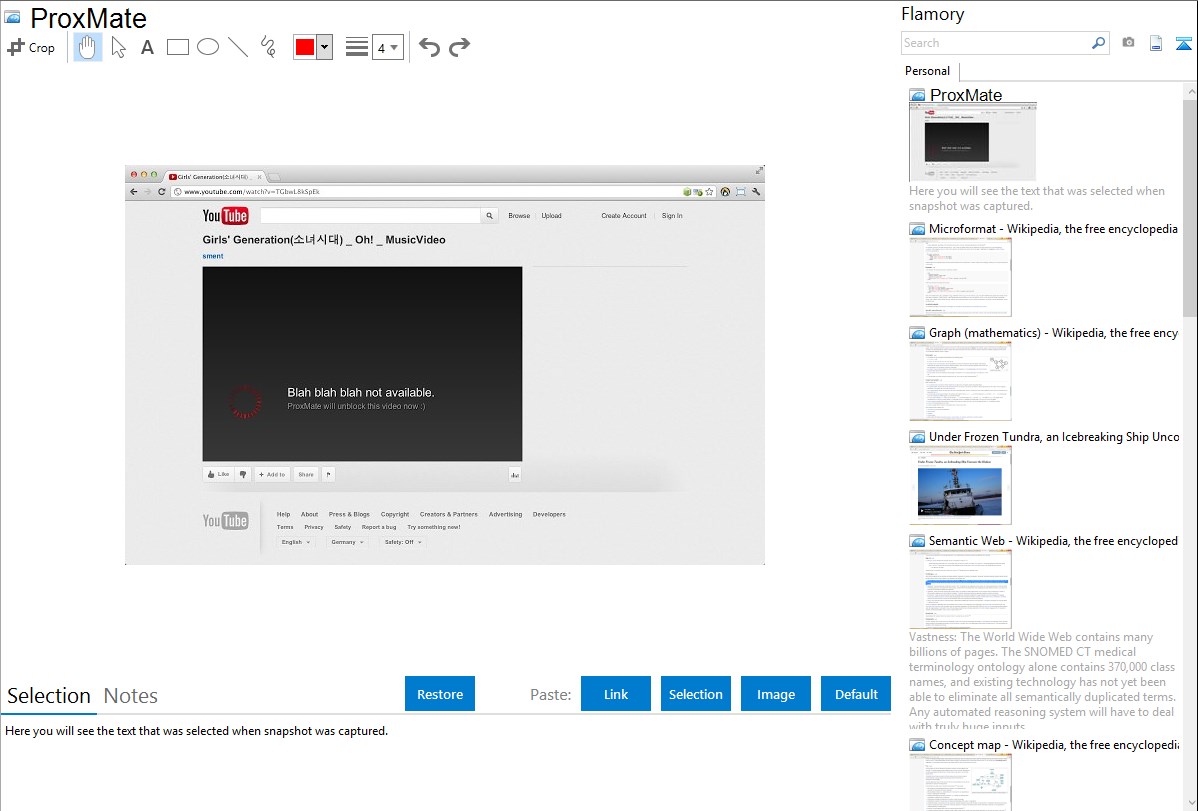1198x811 pixels.
Task: Redo the last undone action
Action: point(459,47)
